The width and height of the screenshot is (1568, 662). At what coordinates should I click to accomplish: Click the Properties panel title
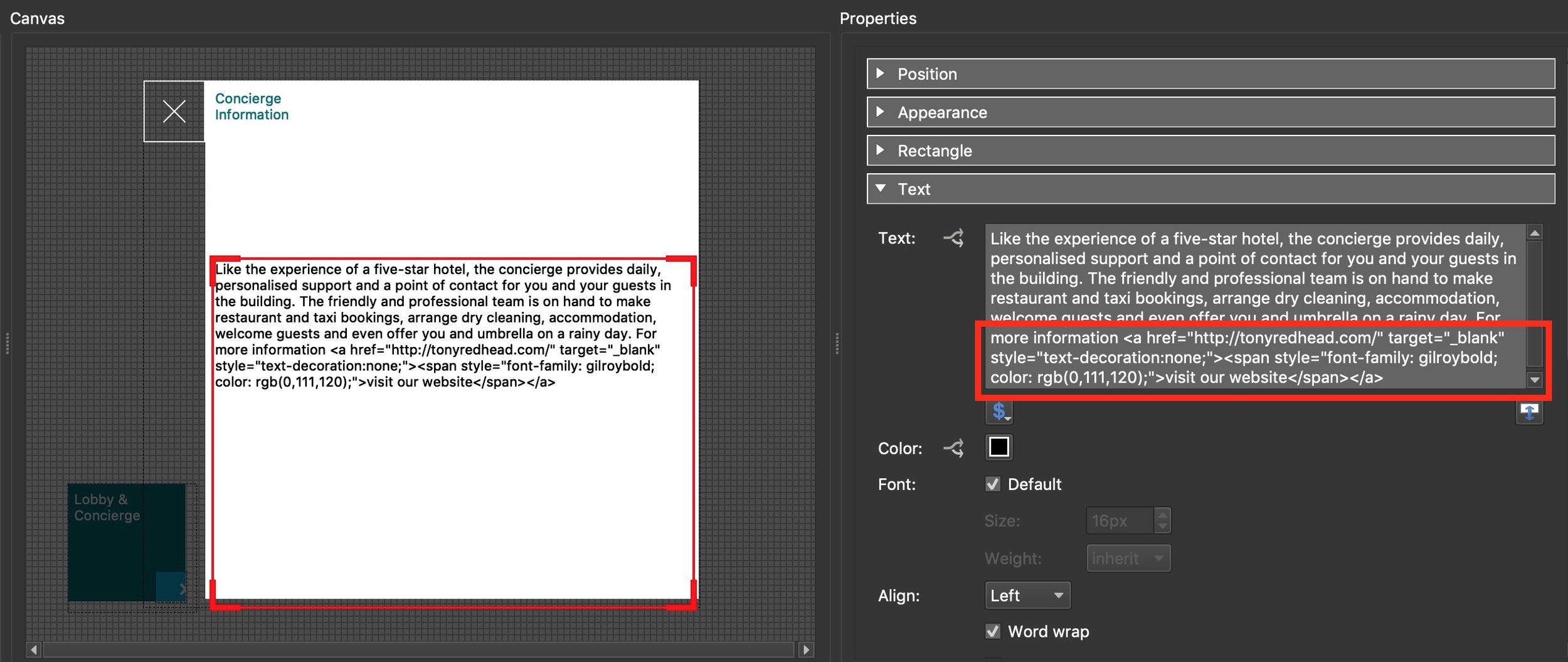[x=878, y=18]
